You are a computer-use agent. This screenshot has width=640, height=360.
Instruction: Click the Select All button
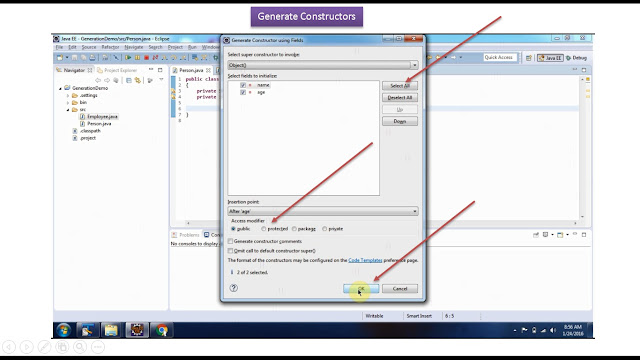[400, 86]
